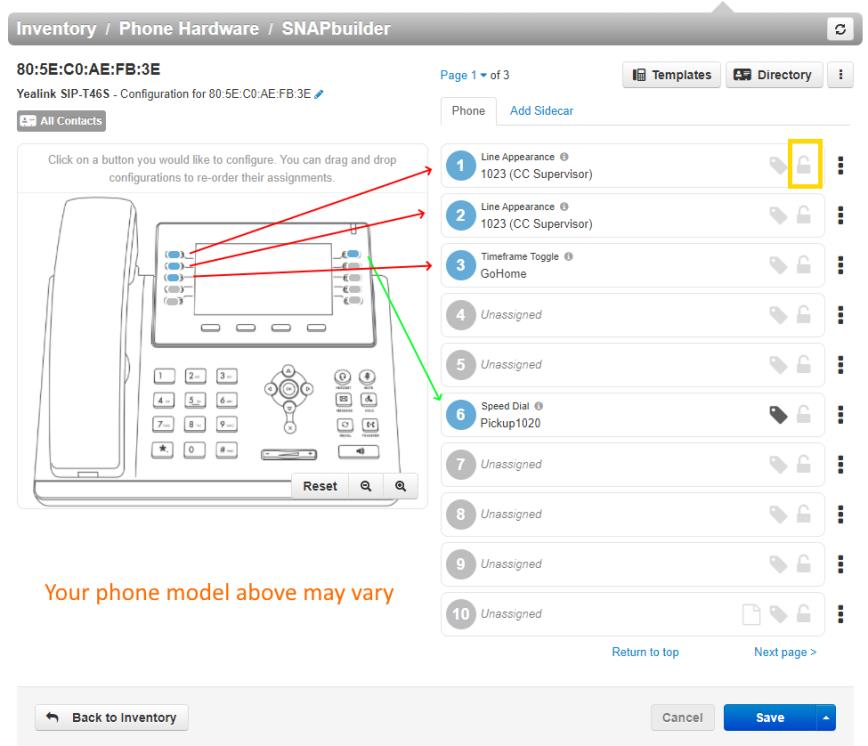
Task: Save the phone configuration
Action: (769, 717)
